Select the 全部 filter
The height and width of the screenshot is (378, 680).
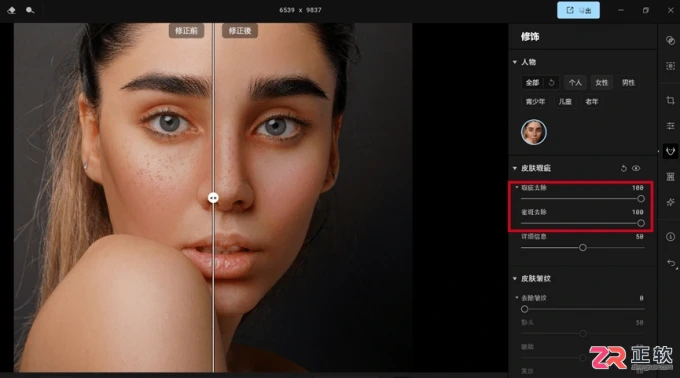click(x=532, y=82)
